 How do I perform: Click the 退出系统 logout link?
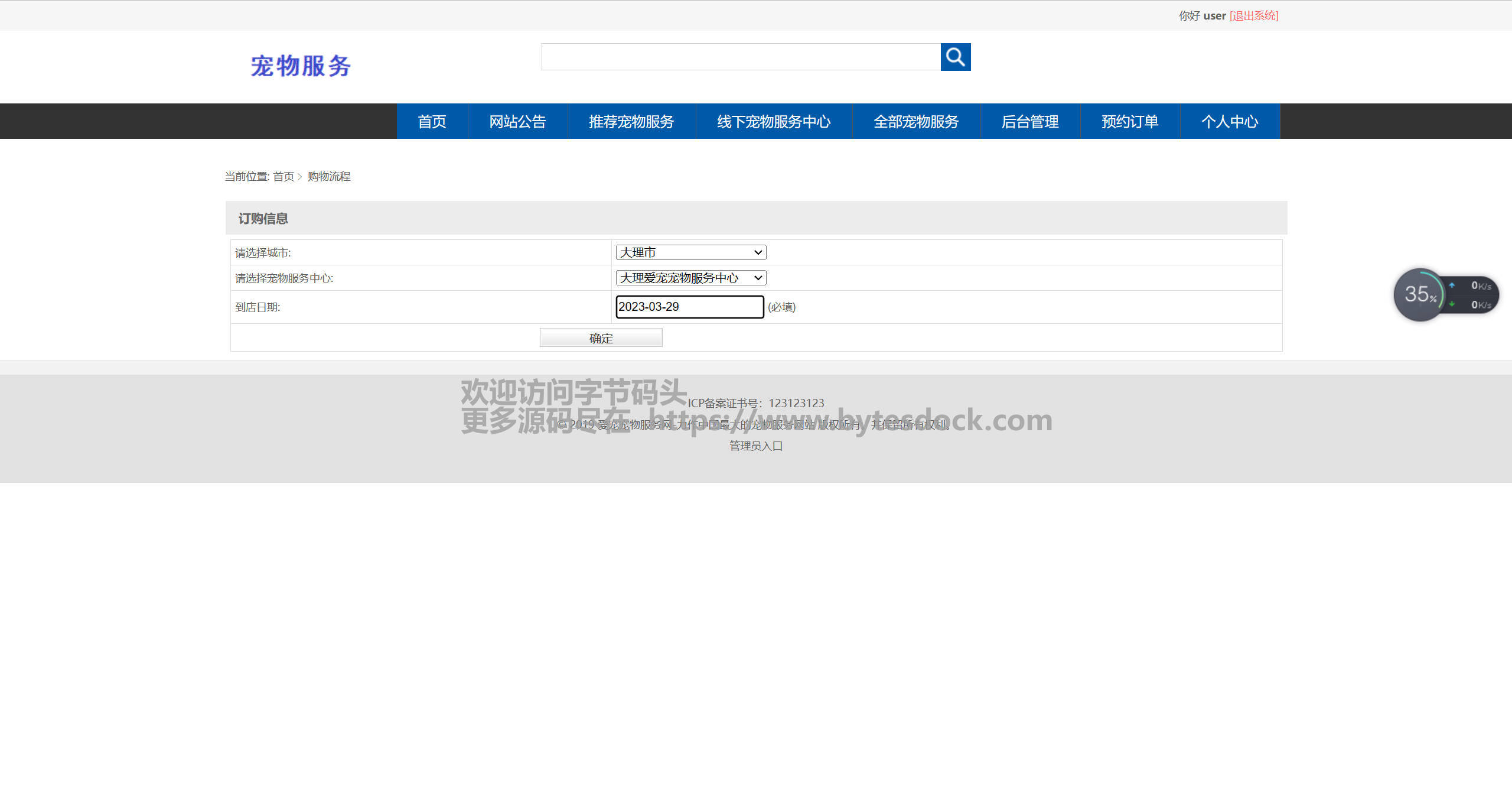1254,16
